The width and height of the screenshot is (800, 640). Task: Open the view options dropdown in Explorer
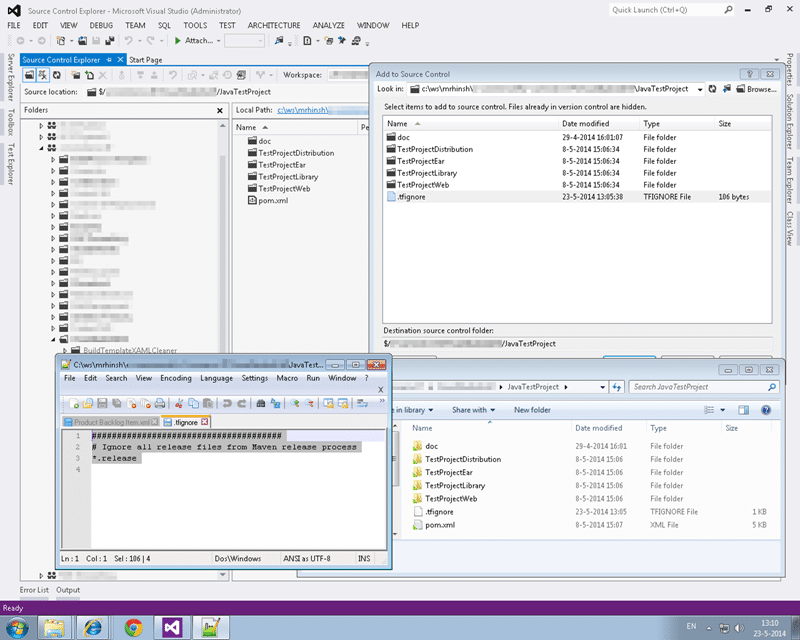(722, 410)
